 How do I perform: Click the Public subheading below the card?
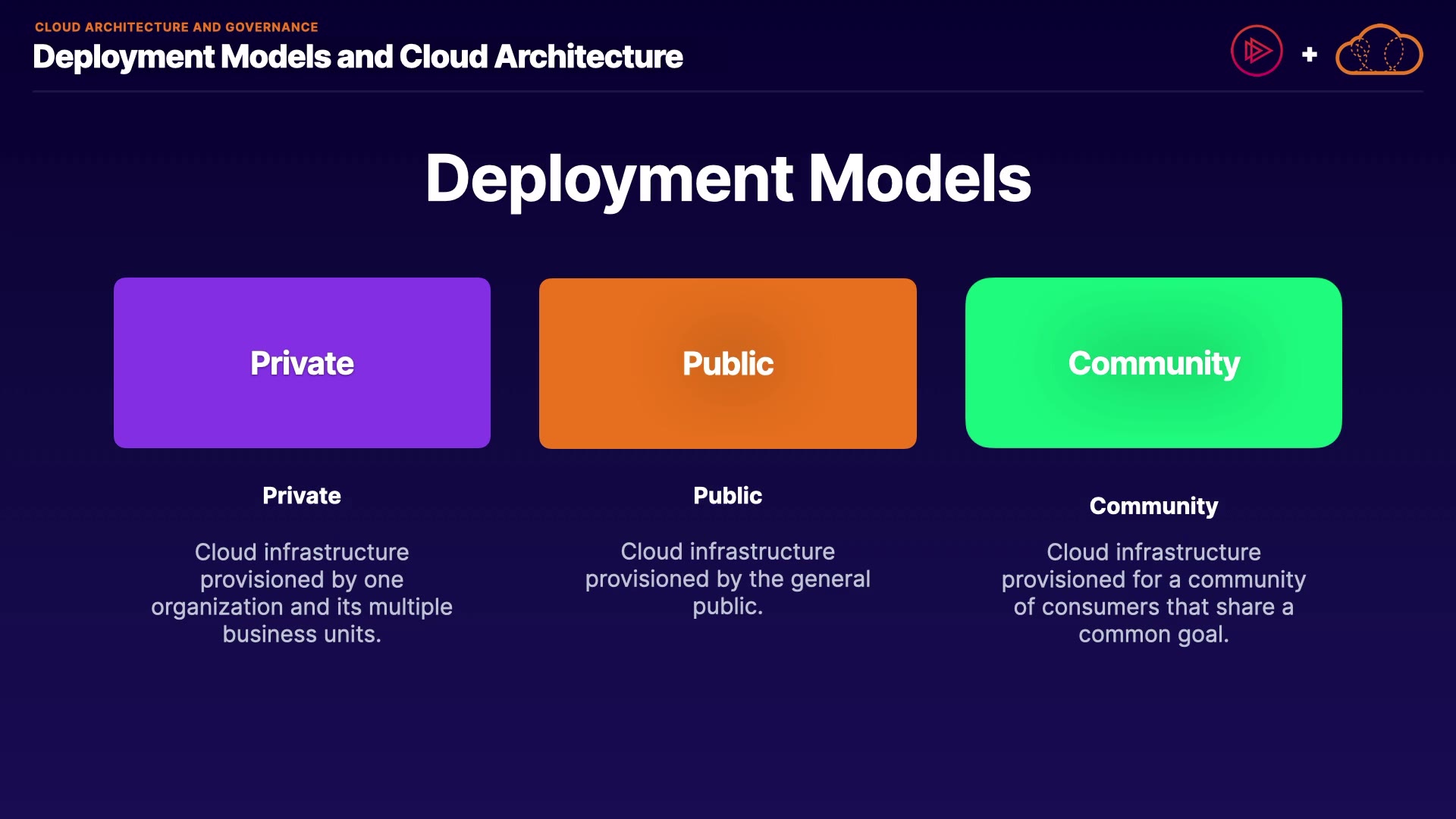click(727, 495)
